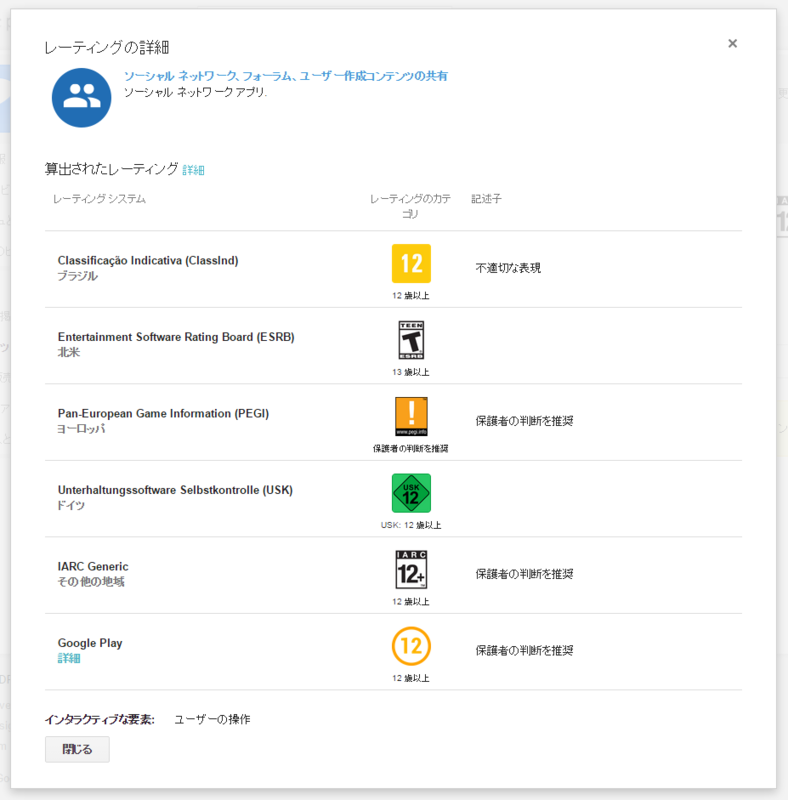The height and width of the screenshot is (800, 788).
Task: Click the USK: 12 歳以上 label
Action: point(411,525)
